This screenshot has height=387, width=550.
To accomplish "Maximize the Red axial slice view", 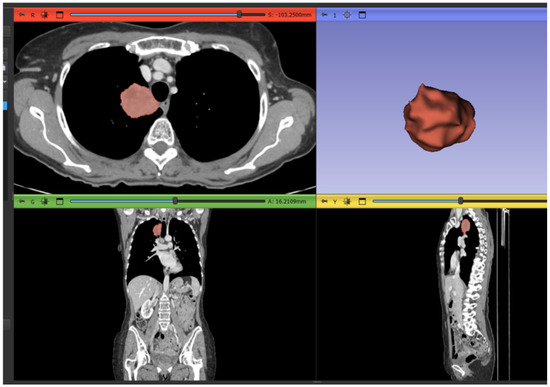I will tap(60, 15).
